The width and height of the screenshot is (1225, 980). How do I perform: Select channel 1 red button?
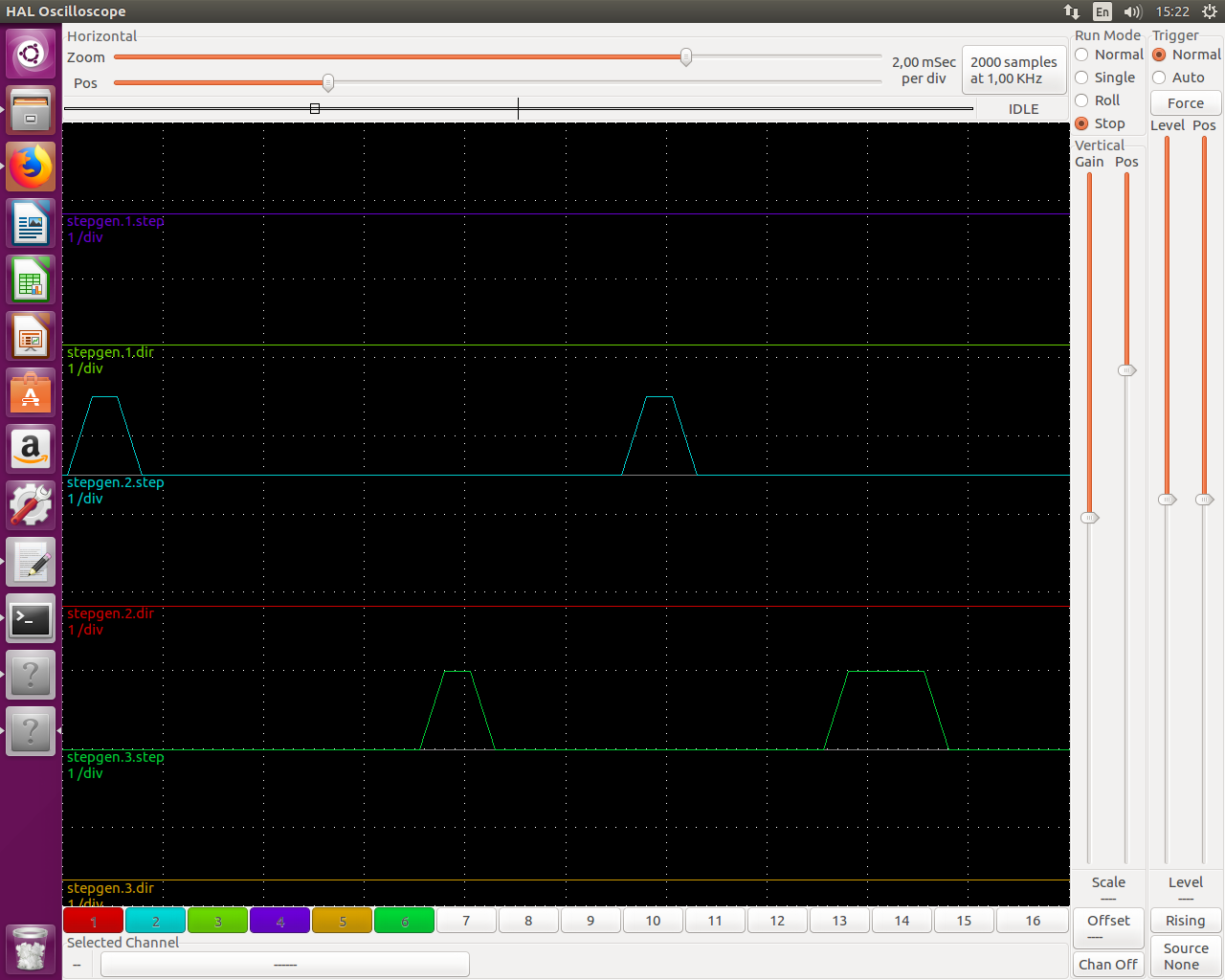point(93,921)
